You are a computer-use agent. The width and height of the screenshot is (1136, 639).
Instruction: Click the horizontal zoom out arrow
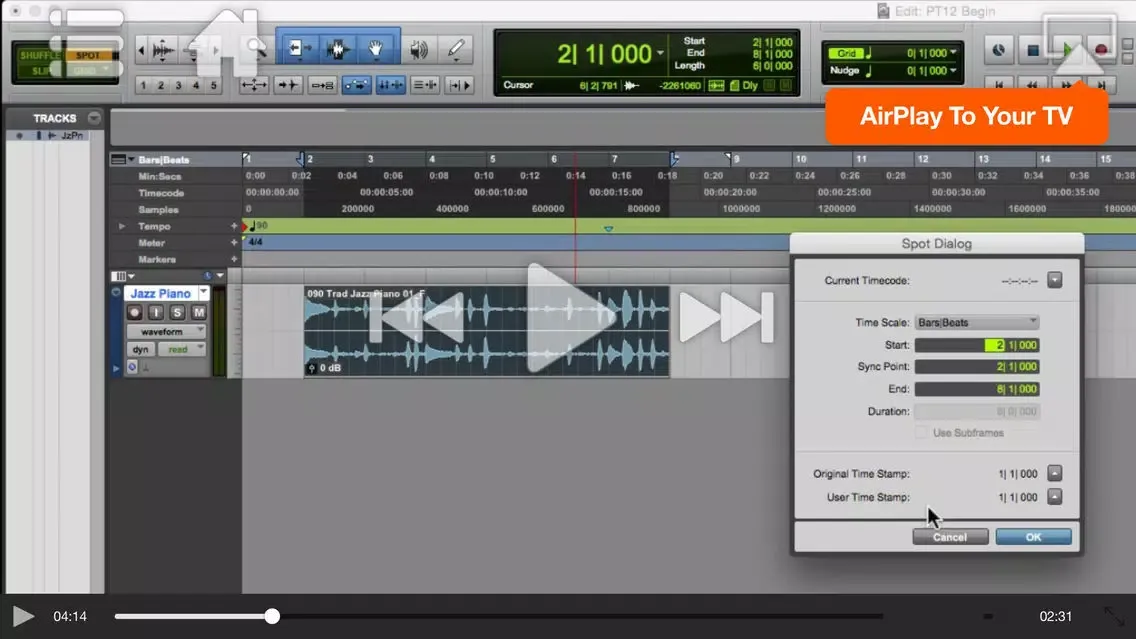click(141, 50)
